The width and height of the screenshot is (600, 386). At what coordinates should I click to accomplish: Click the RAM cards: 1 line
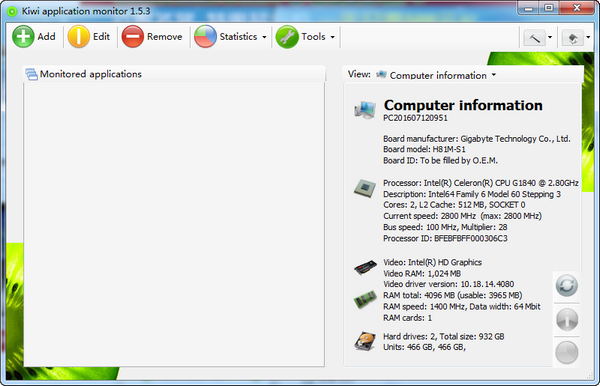(408, 318)
